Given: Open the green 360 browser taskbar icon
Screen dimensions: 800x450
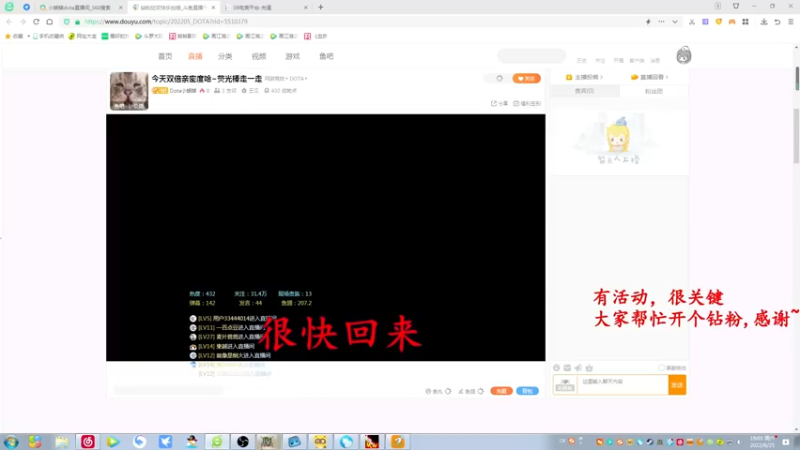Looking at the screenshot, I should click(x=217, y=441).
